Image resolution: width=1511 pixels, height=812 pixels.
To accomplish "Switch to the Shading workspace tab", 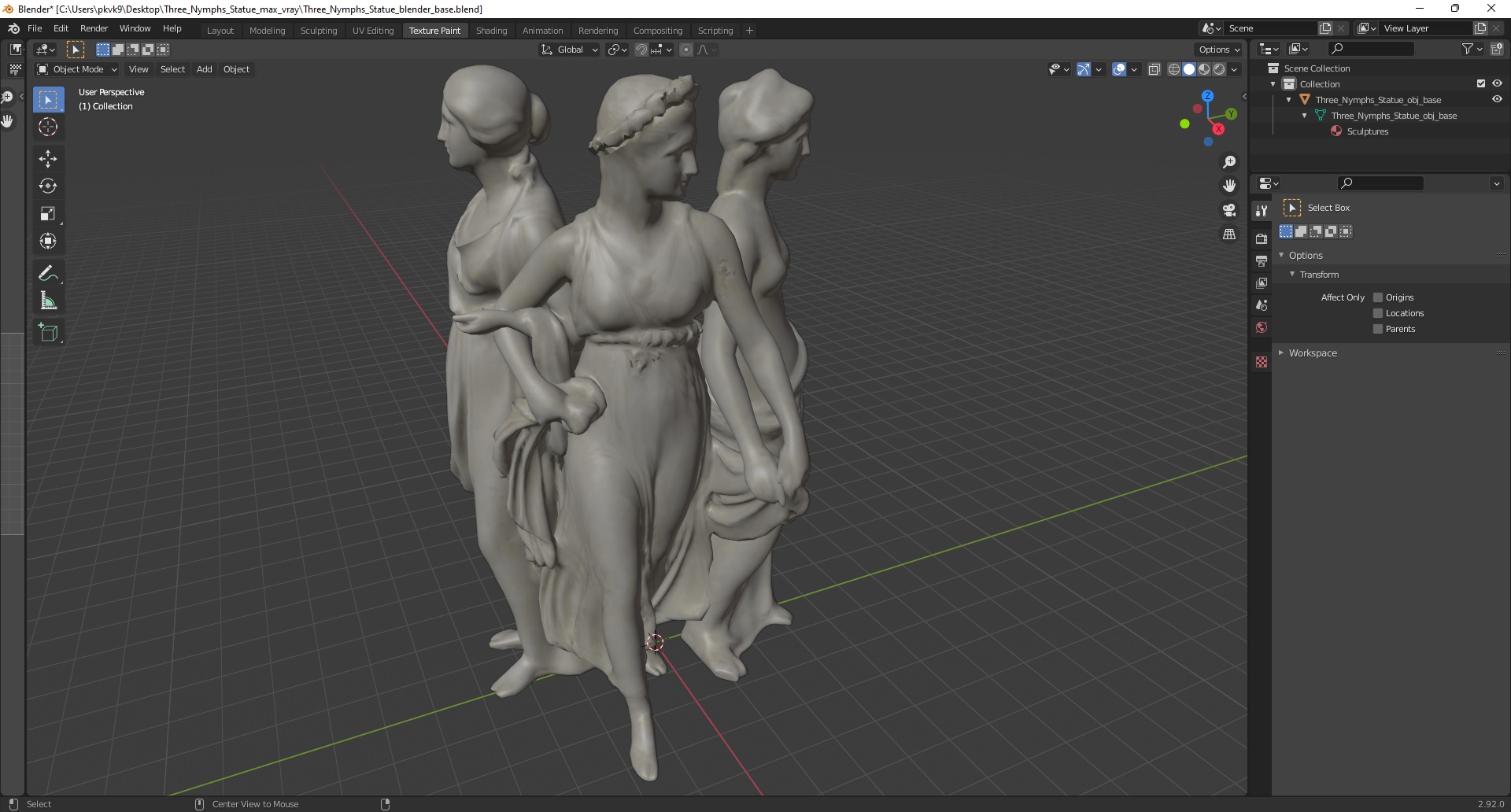I will 491,31.
